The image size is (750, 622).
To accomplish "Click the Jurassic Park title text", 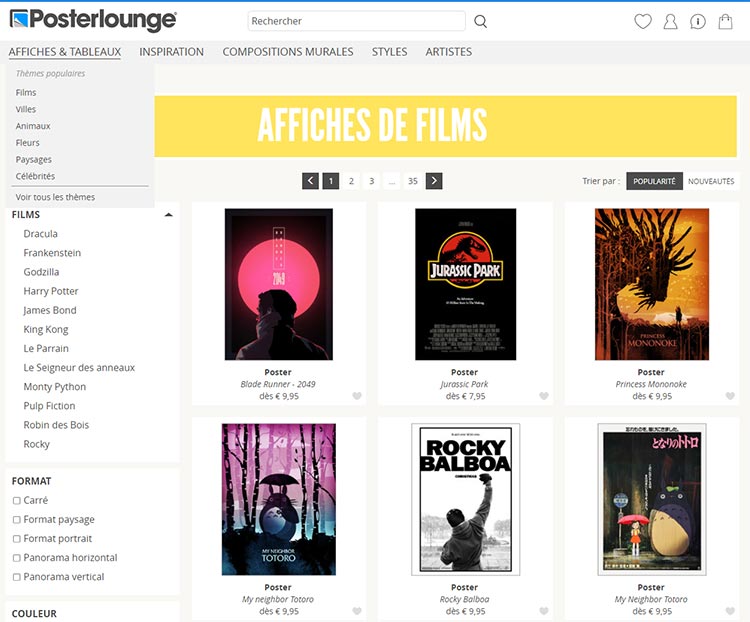I will click(464, 384).
